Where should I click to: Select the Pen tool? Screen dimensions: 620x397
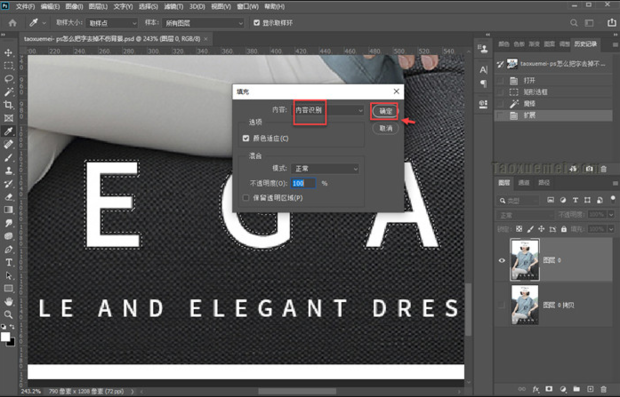coord(8,249)
